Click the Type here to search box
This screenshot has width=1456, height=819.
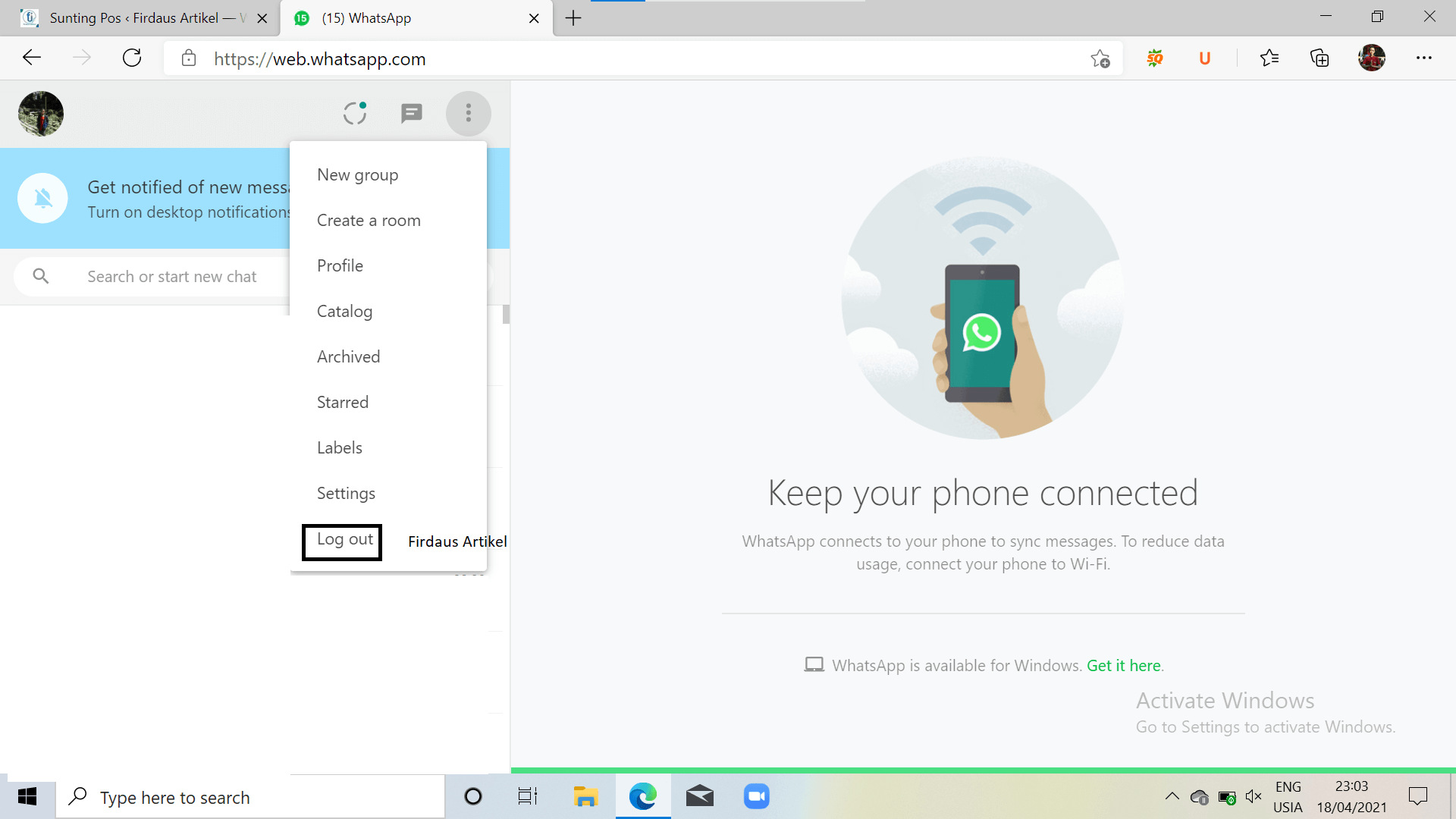coord(250,797)
